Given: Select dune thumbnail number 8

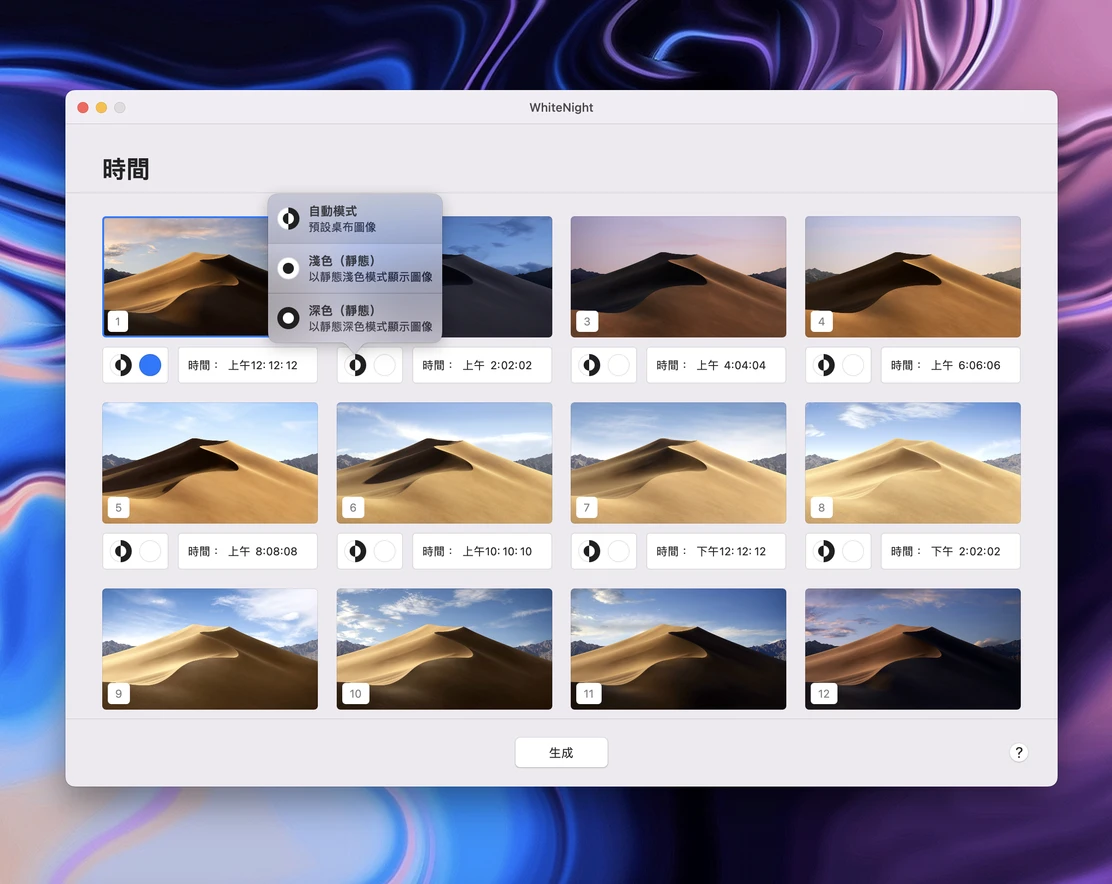Looking at the screenshot, I should pos(913,463).
